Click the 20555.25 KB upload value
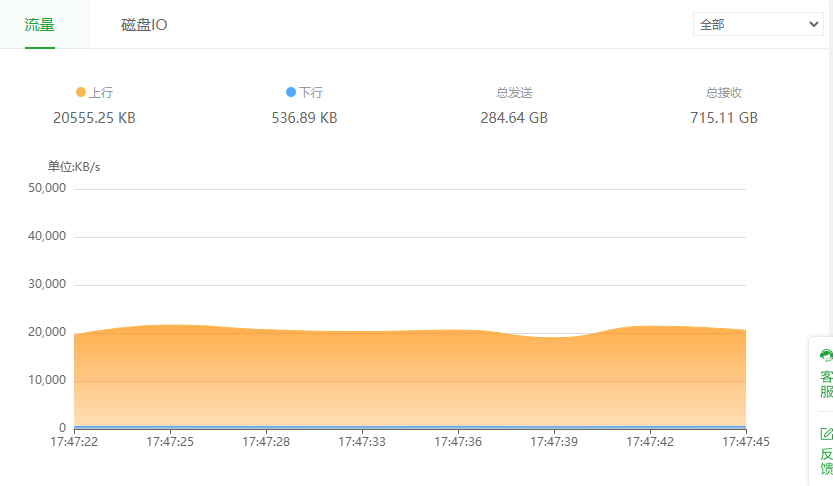Screen dimensions: 833x486 [94, 118]
